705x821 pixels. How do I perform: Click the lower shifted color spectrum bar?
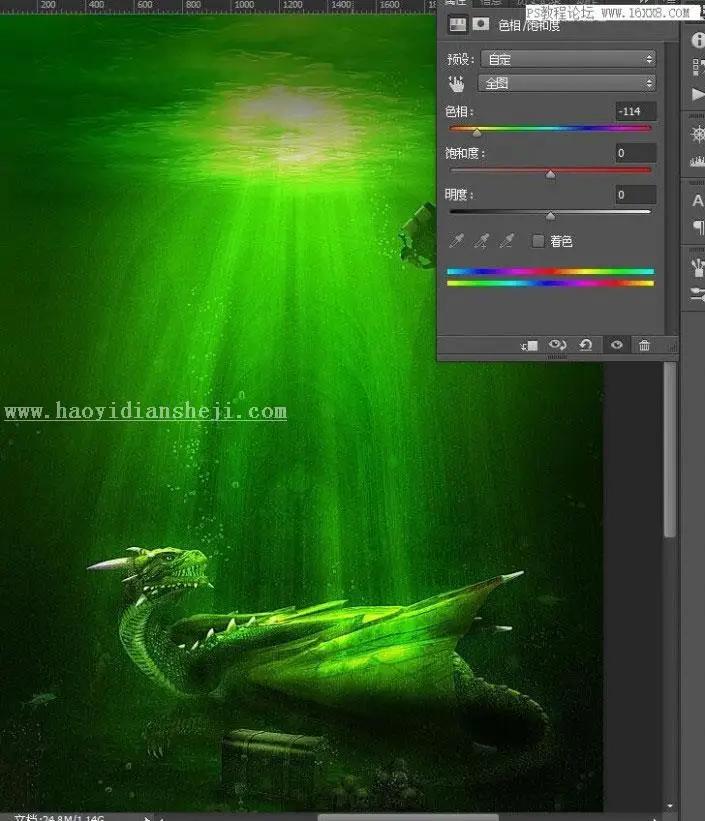550,283
